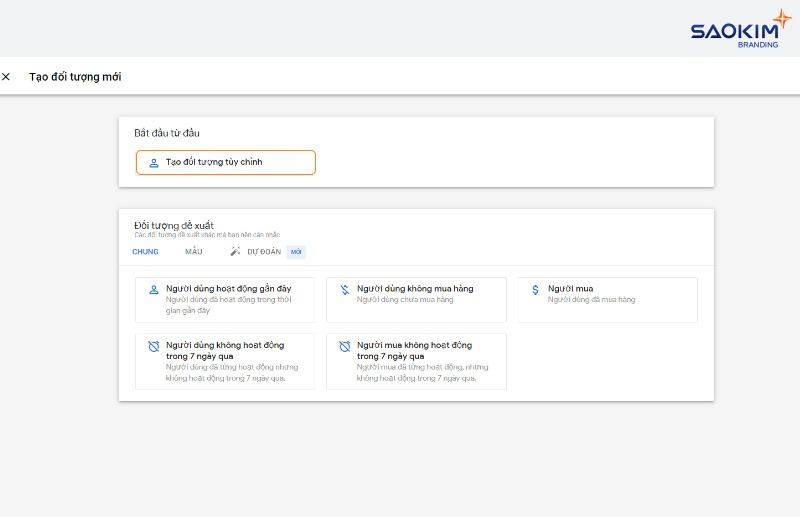Click alarm-off icon for inactive purchasers
800x517 pixels.
tap(345, 347)
